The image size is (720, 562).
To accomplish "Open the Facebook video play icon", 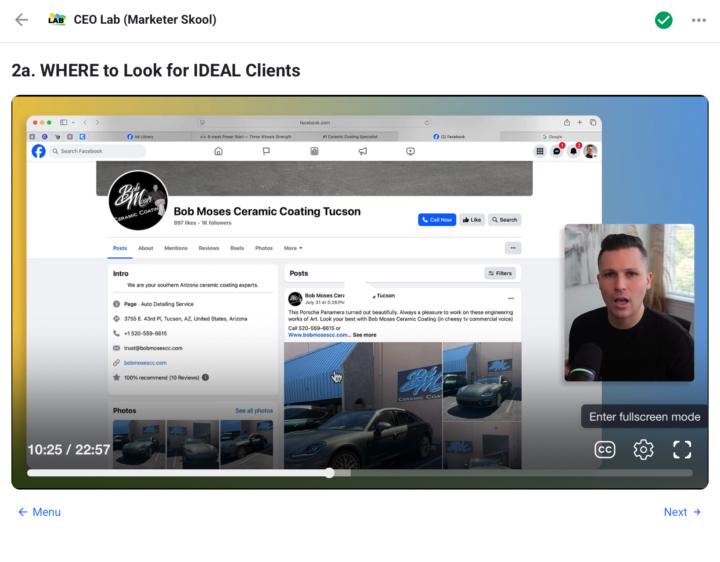I will [411, 151].
